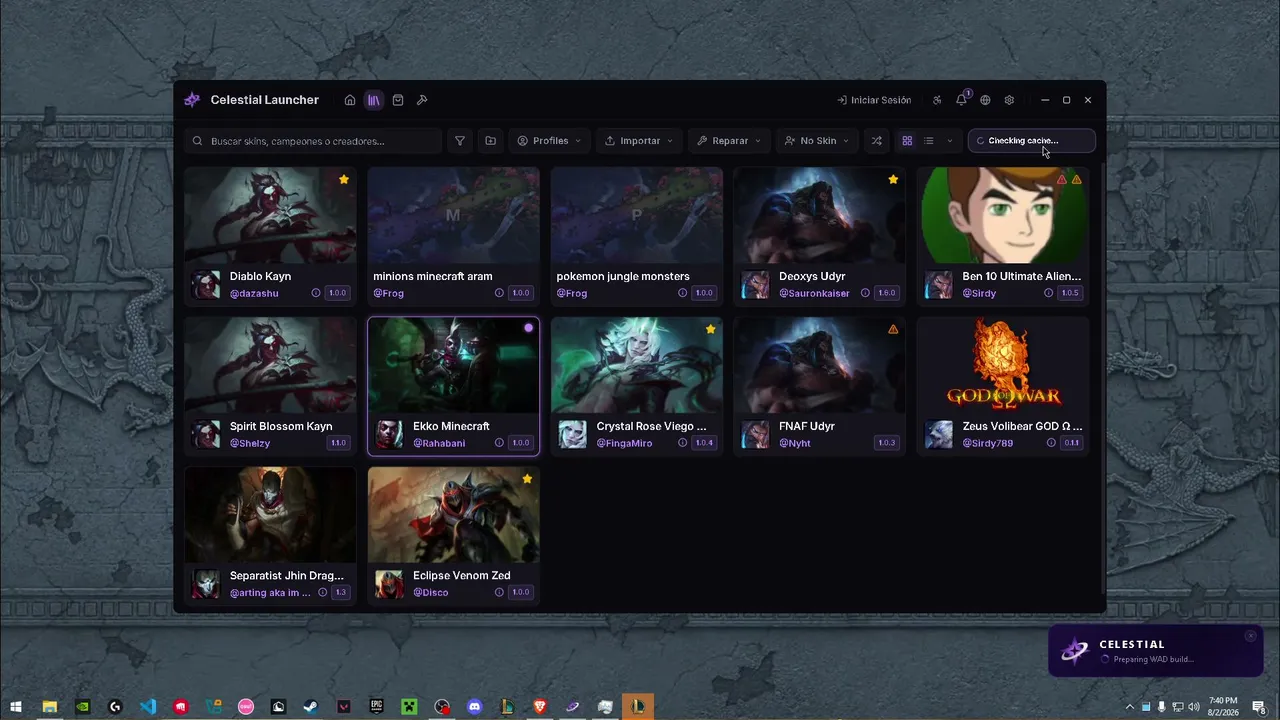1280x720 pixels.
Task: Click the champion avatar on FNAF Udyr card
Action: pyautogui.click(x=755, y=435)
